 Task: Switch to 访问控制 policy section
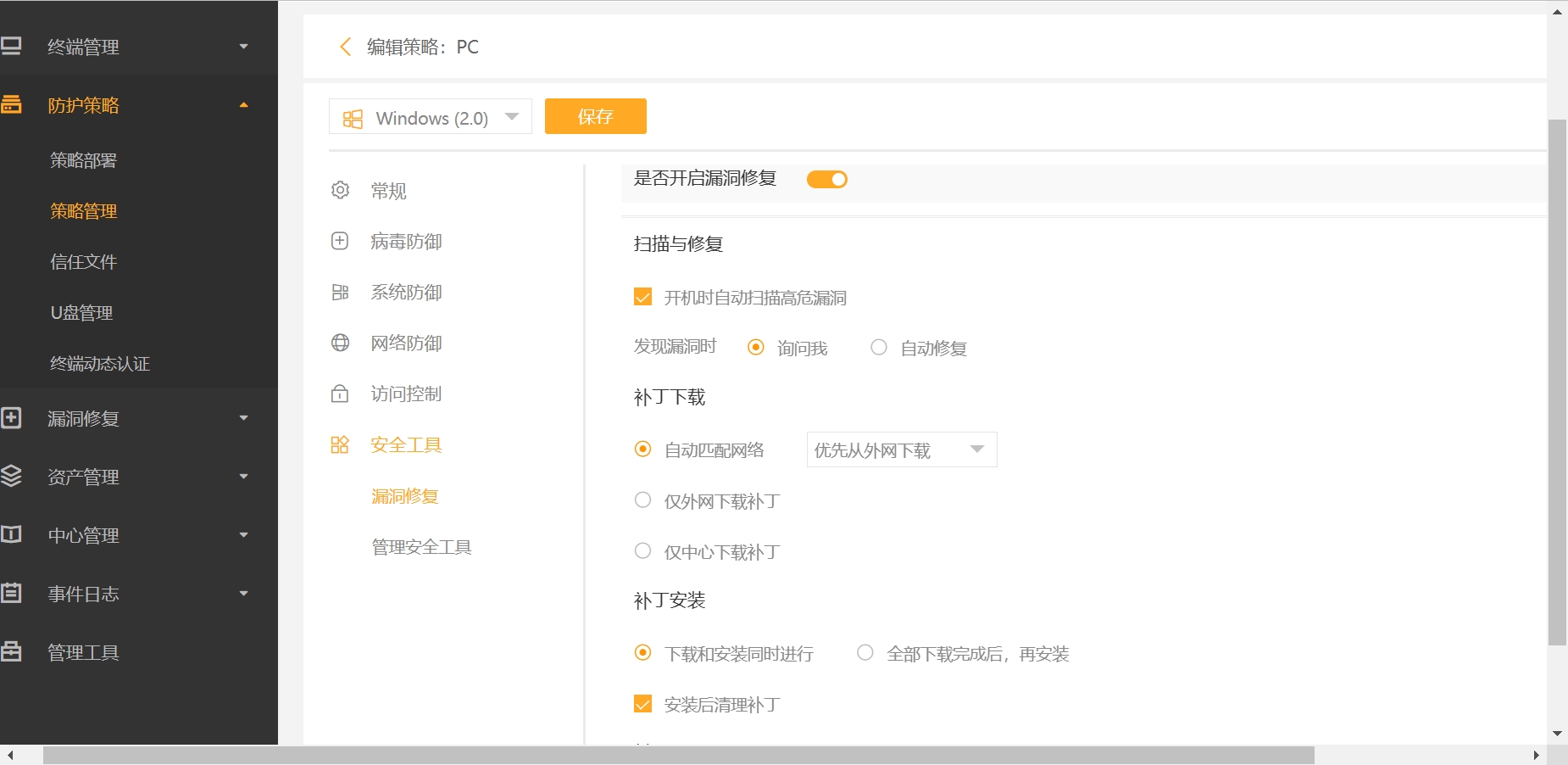(x=406, y=394)
